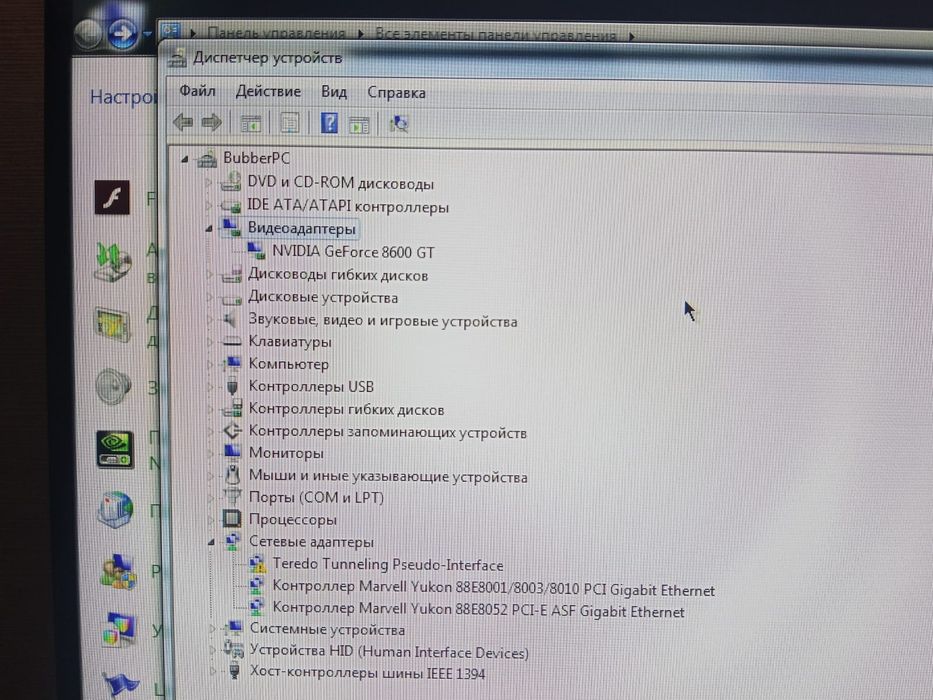Click Системные устройства label
The width and height of the screenshot is (933, 700).
[327, 629]
